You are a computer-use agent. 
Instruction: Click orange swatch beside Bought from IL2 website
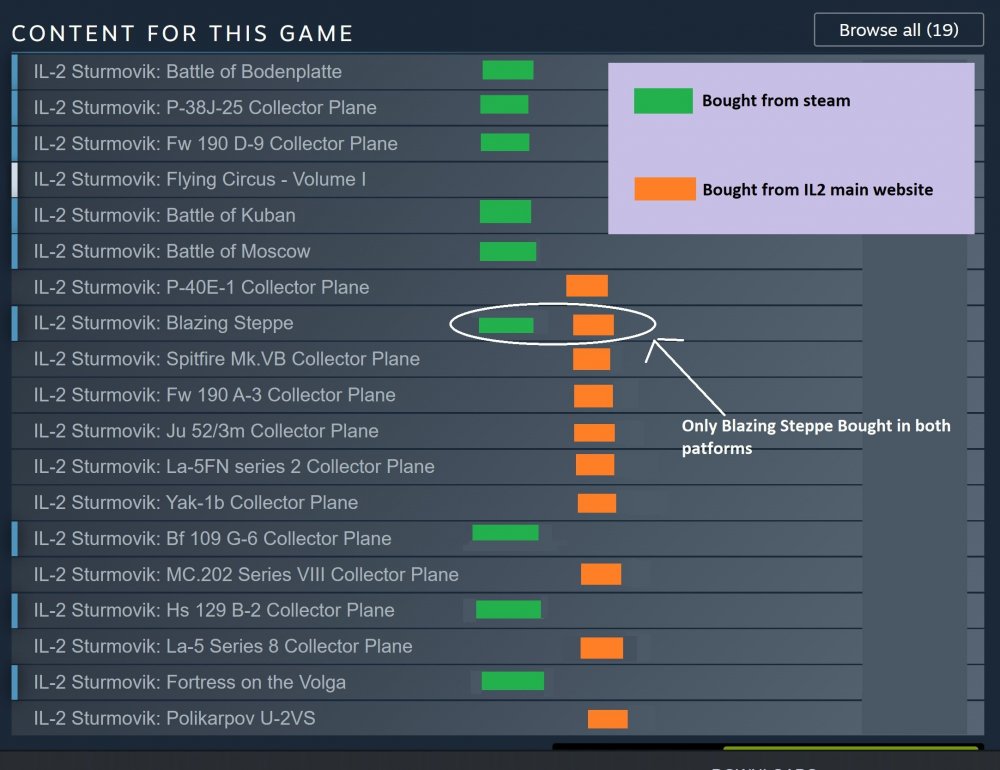coord(665,189)
